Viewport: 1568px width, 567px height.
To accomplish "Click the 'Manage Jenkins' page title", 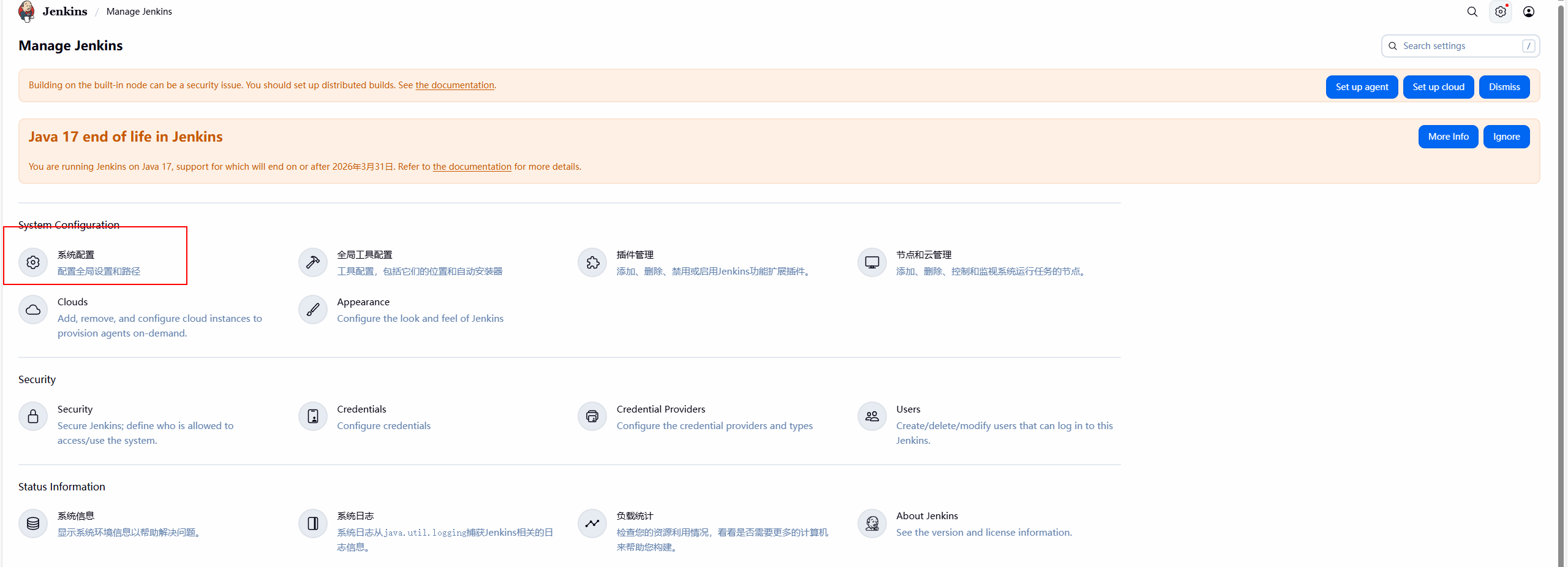I will pyautogui.click(x=70, y=45).
